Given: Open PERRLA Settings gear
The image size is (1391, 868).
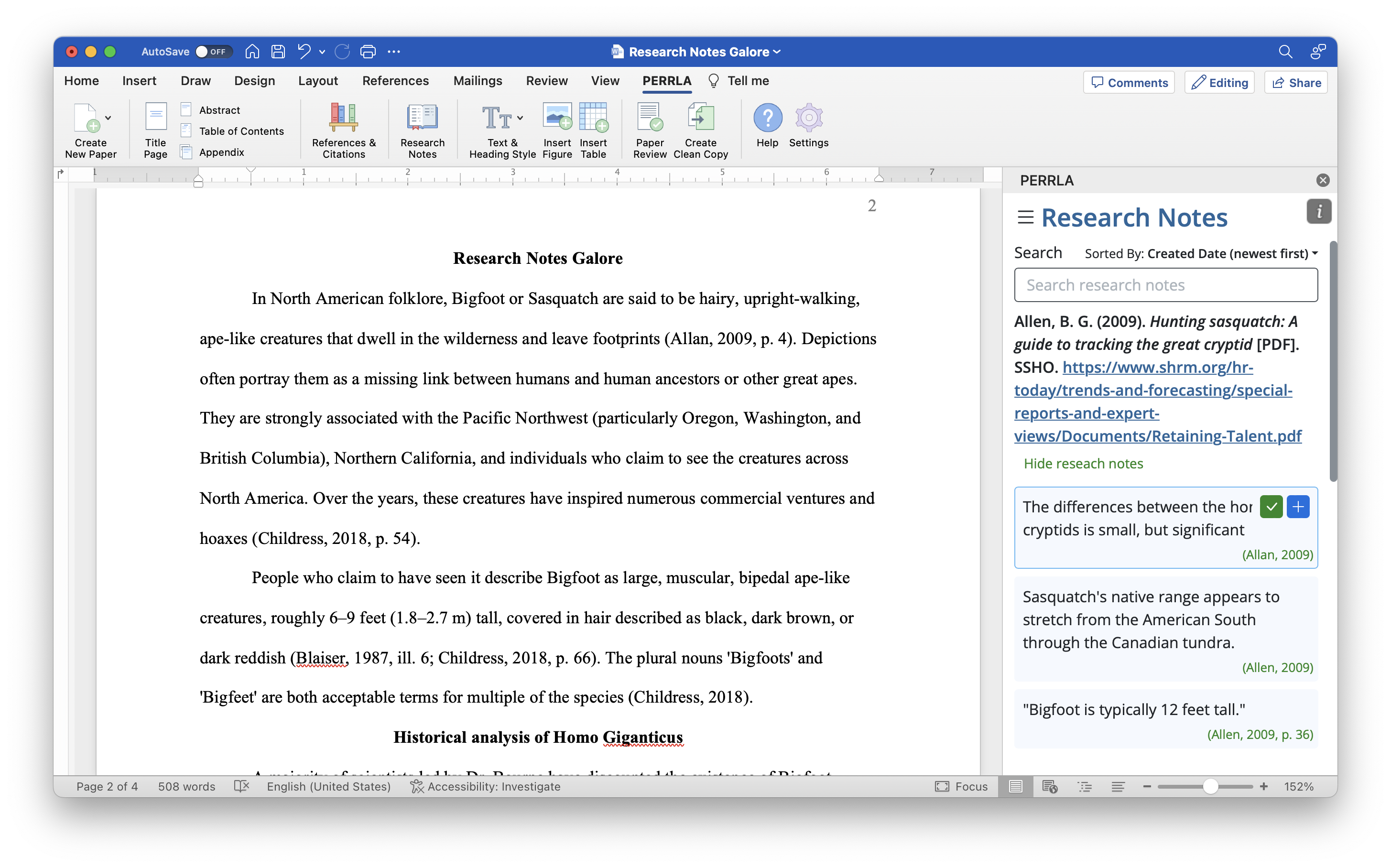Looking at the screenshot, I should tap(808, 118).
